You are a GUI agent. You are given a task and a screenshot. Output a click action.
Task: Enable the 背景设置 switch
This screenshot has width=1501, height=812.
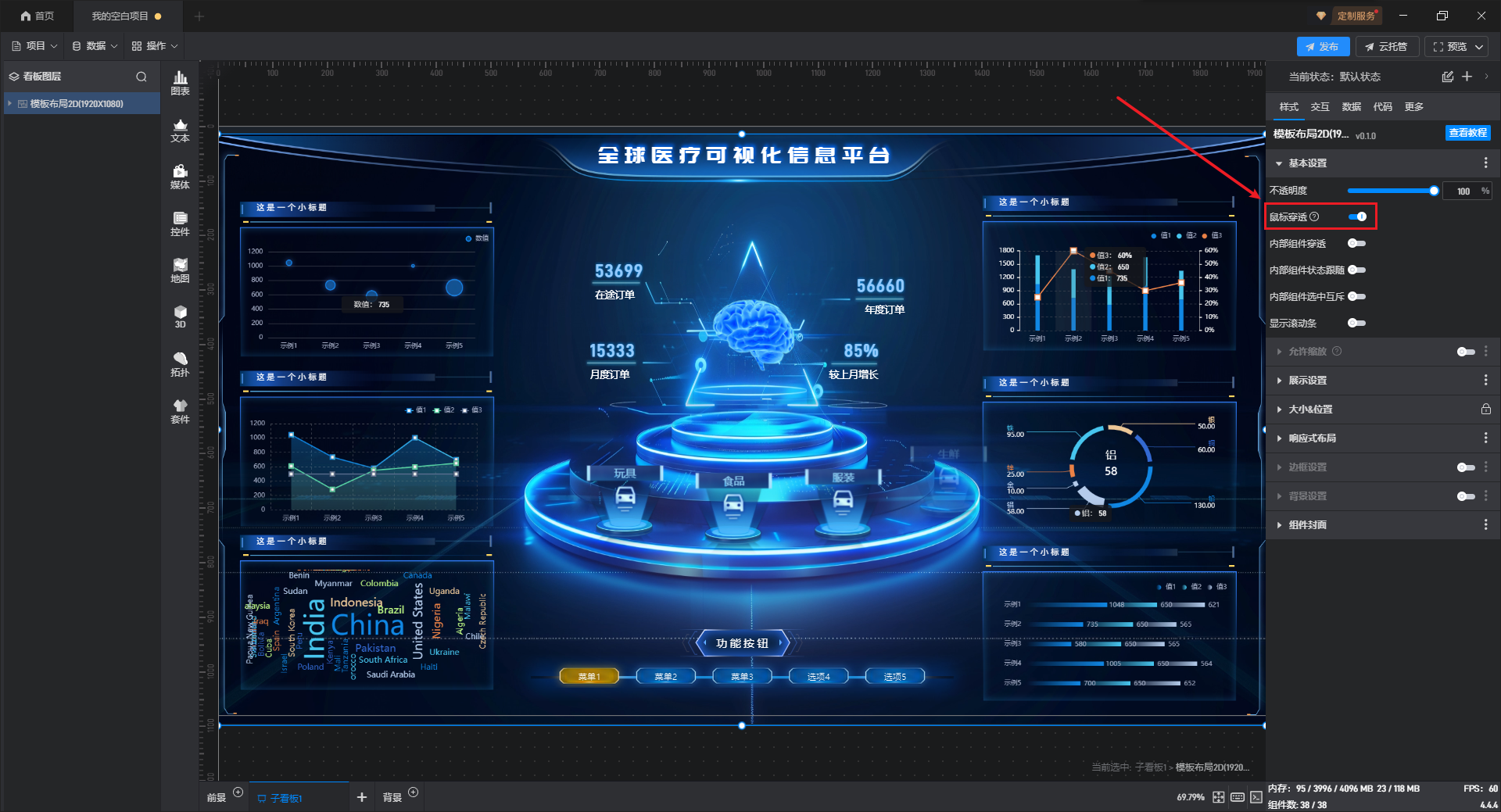pos(1466,496)
